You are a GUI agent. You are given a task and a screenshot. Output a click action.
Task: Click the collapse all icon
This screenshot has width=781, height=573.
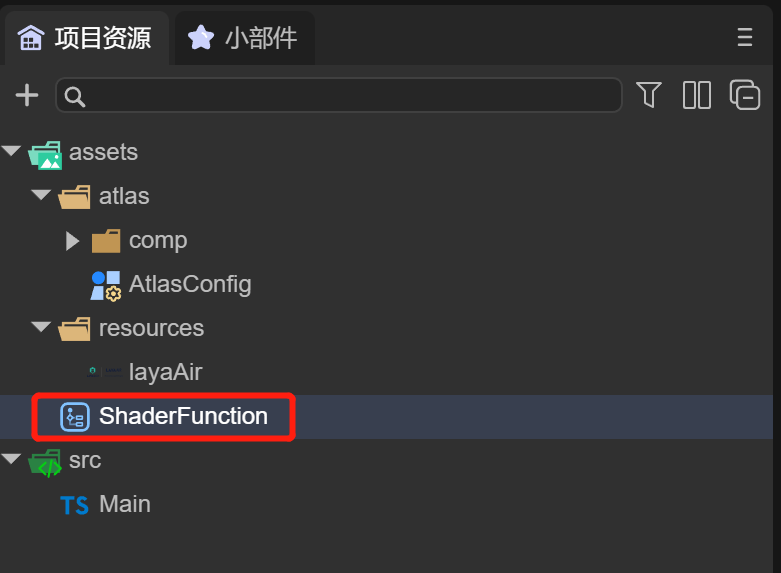click(x=745, y=95)
